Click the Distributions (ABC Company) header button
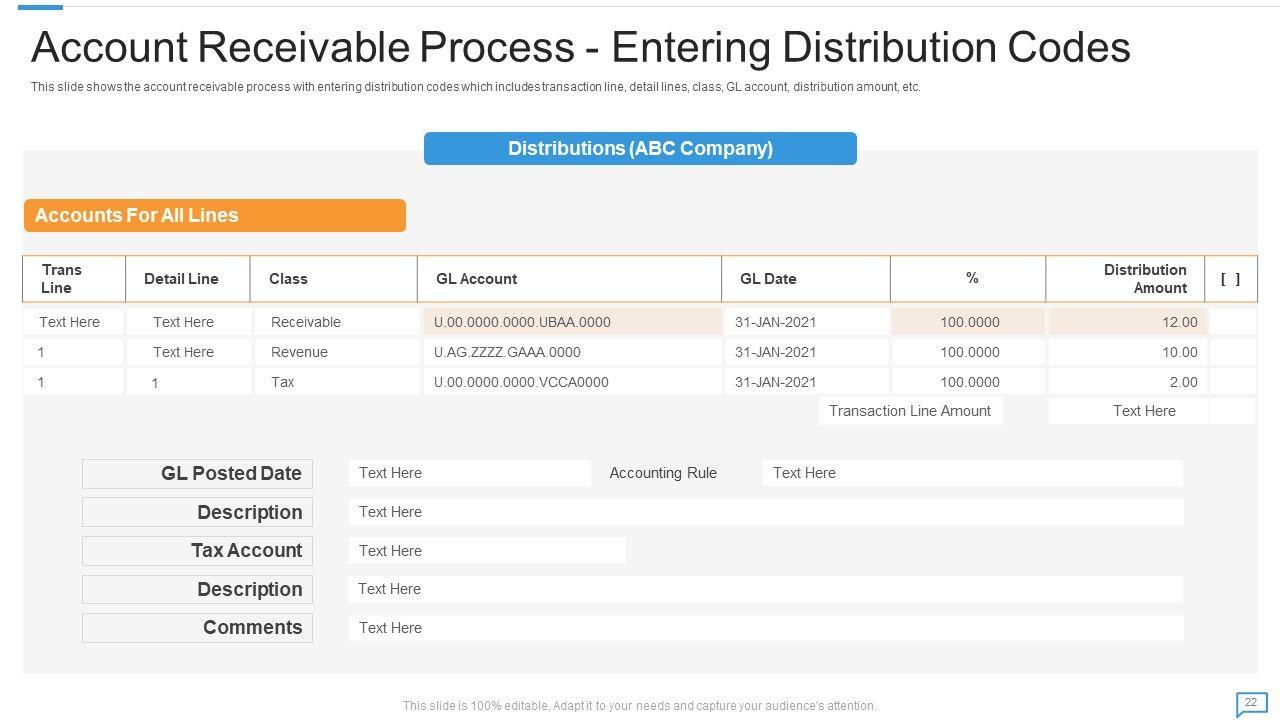1280x720 pixels. [640, 149]
